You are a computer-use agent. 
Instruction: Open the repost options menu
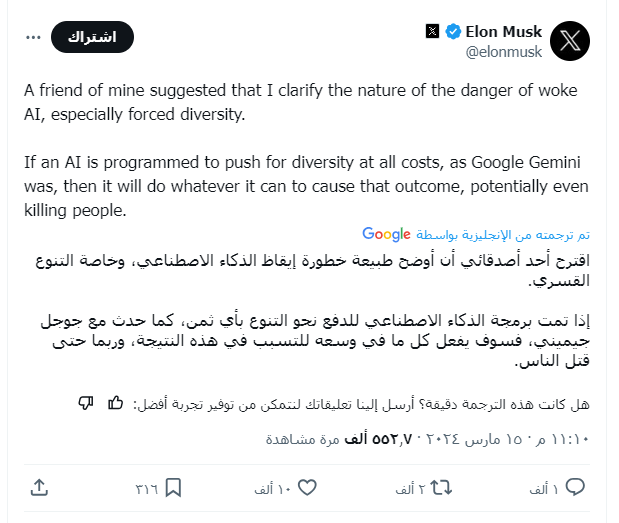pyautogui.click(x=443, y=487)
